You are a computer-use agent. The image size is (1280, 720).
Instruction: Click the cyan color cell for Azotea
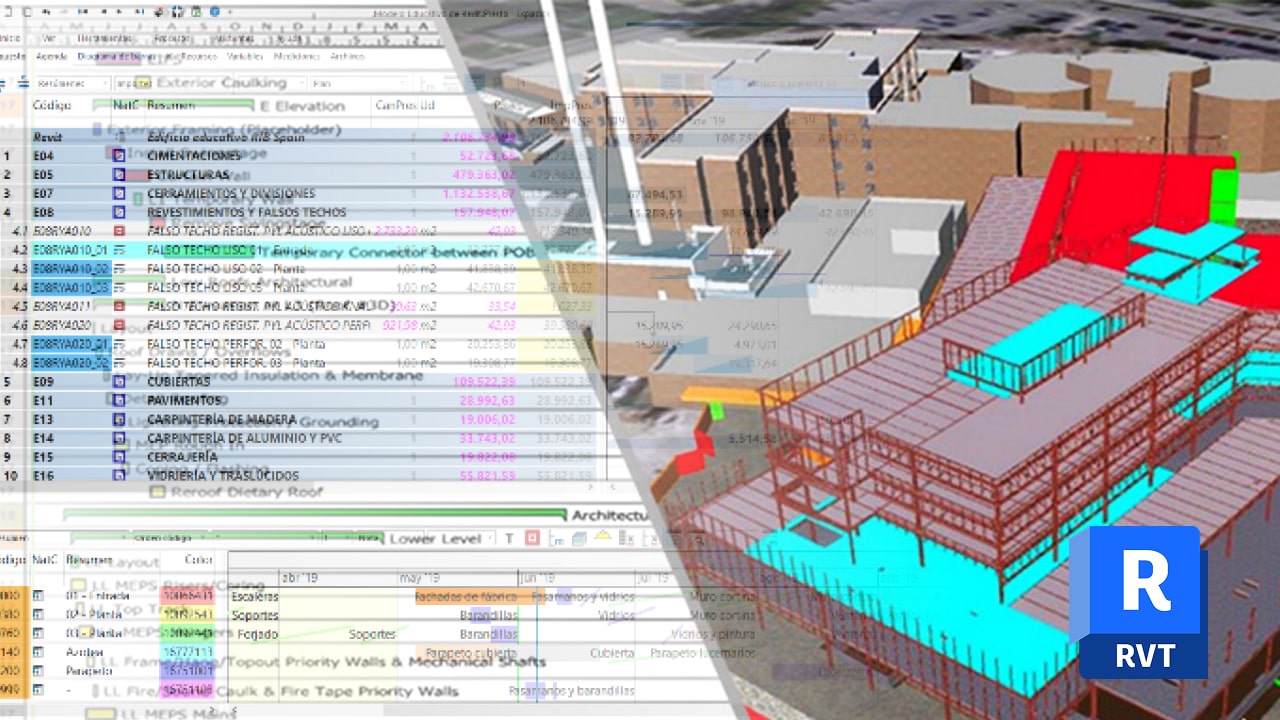[187, 652]
